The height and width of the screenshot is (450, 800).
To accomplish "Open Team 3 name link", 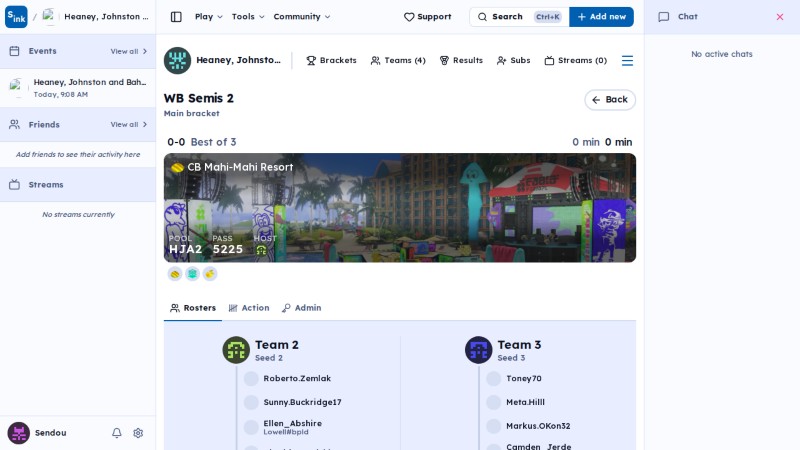I will pos(519,345).
